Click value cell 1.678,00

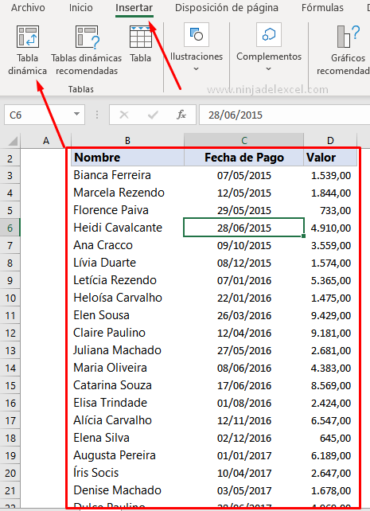click(x=330, y=490)
